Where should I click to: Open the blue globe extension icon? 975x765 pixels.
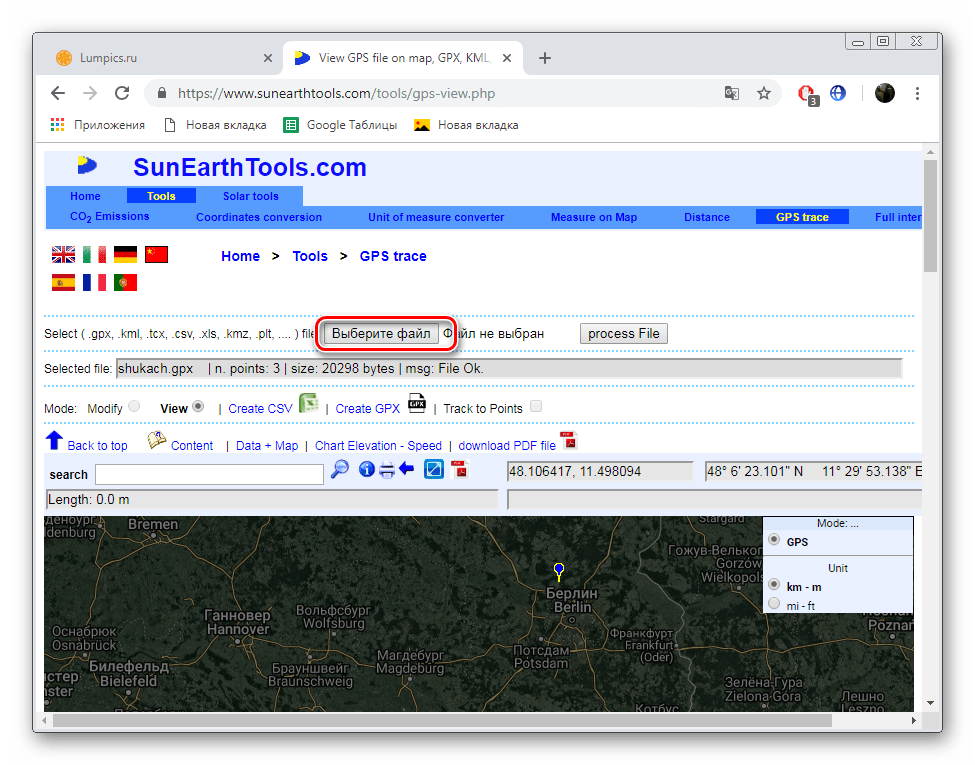[x=838, y=93]
